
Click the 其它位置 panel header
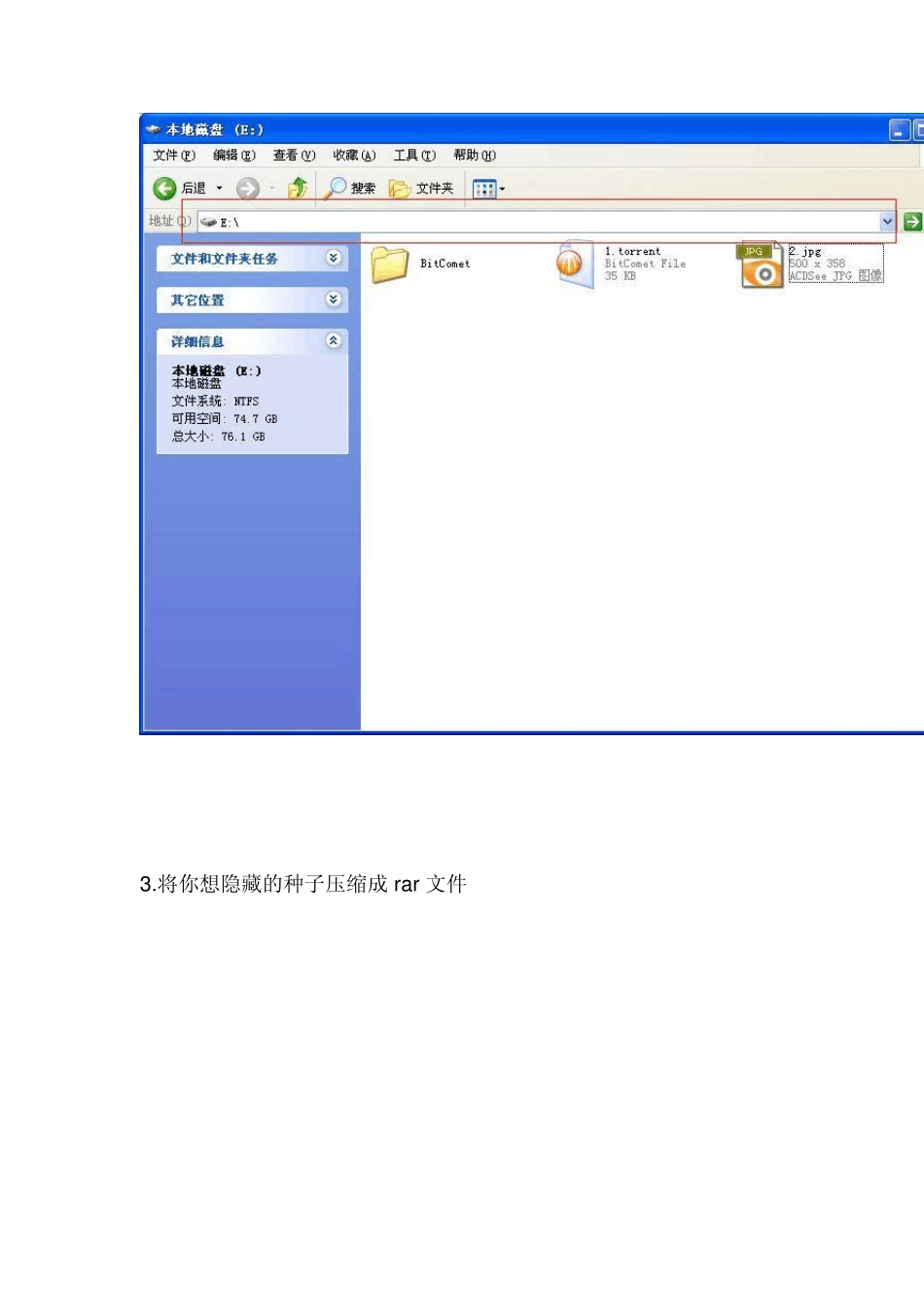click(x=252, y=300)
